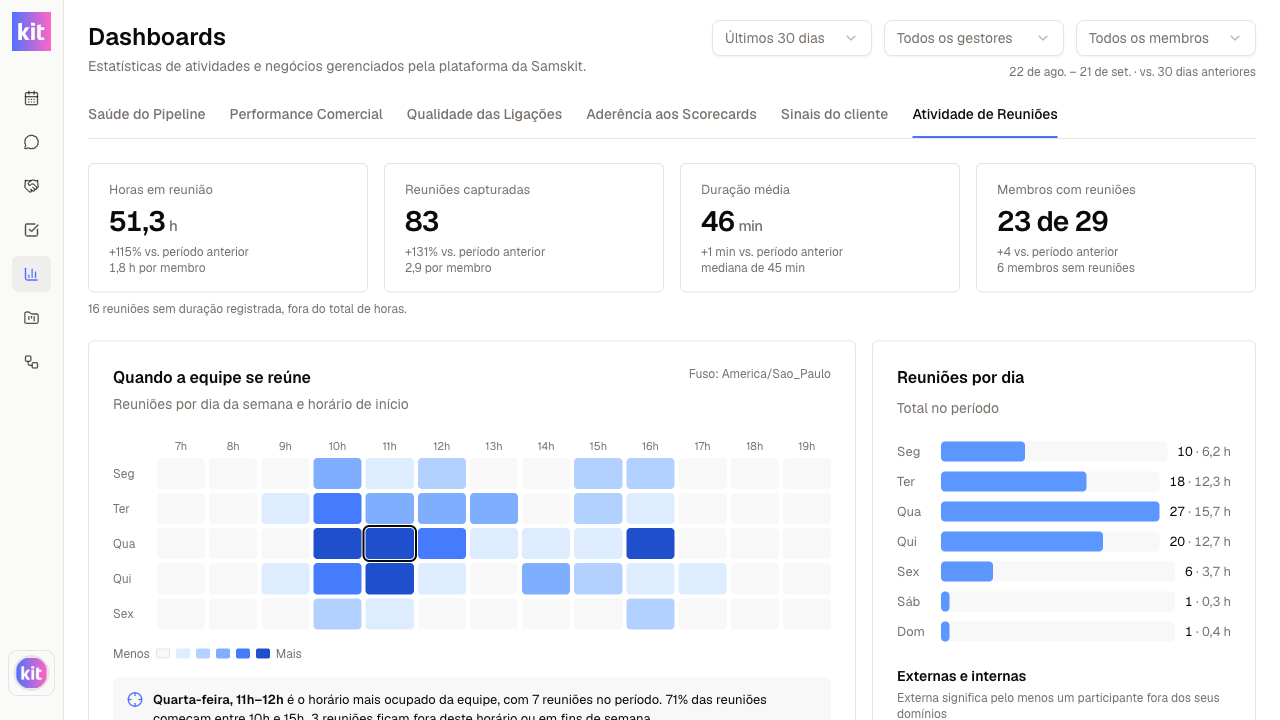1280x720 pixels.
Task: Click the Qua bar in Reuniões por dia
Action: click(x=1050, y=512)
